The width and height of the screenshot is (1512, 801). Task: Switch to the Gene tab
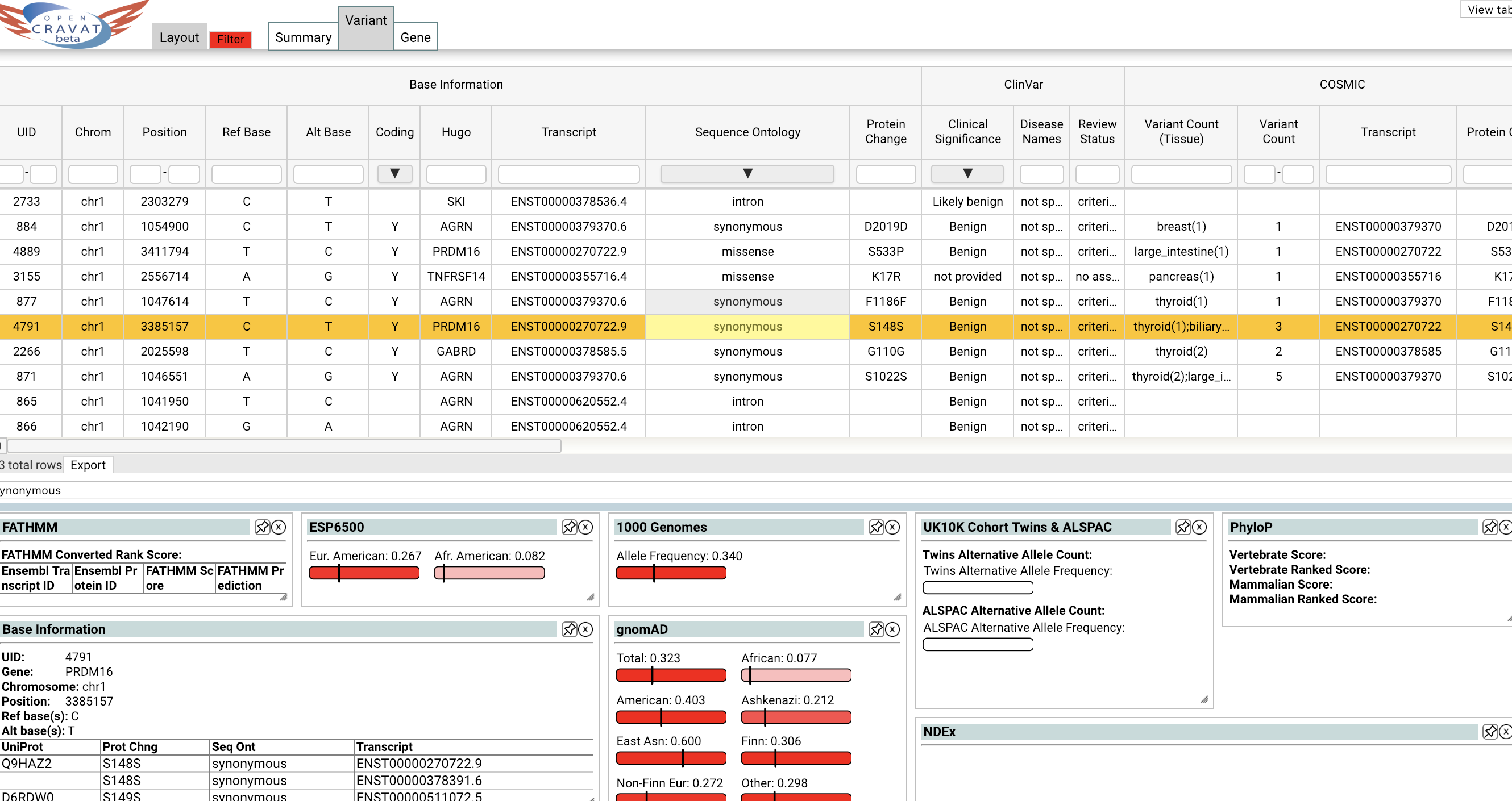(x=416, y=37)
